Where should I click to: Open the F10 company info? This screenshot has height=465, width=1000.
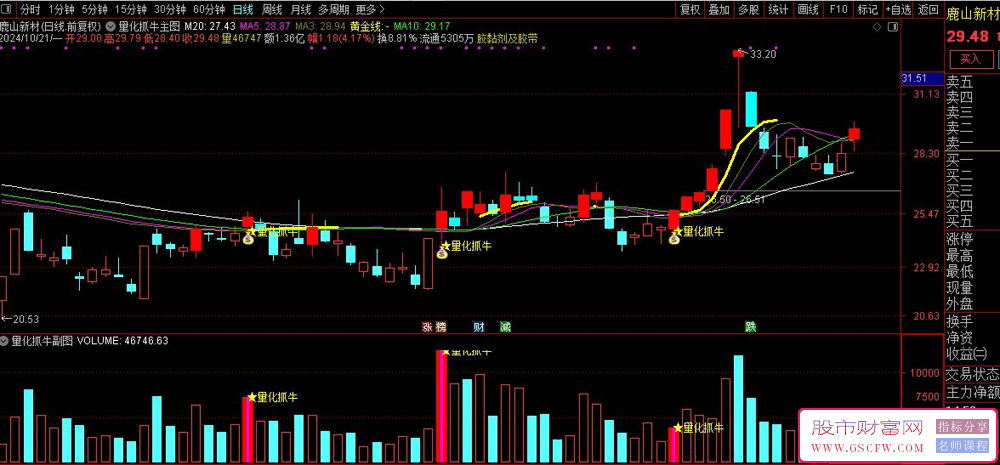(838, 10)
